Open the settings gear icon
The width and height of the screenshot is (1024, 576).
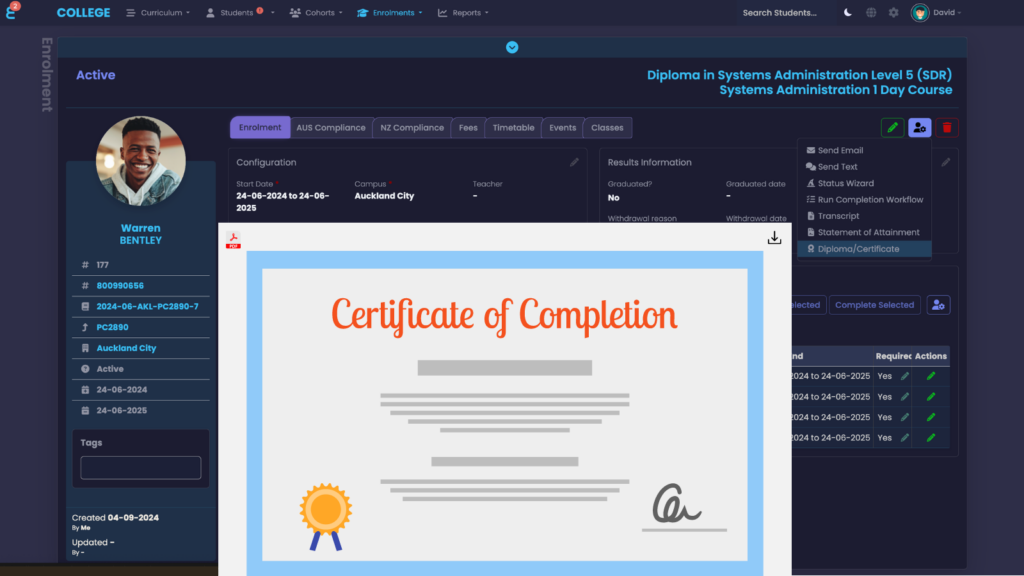[893, 13]
